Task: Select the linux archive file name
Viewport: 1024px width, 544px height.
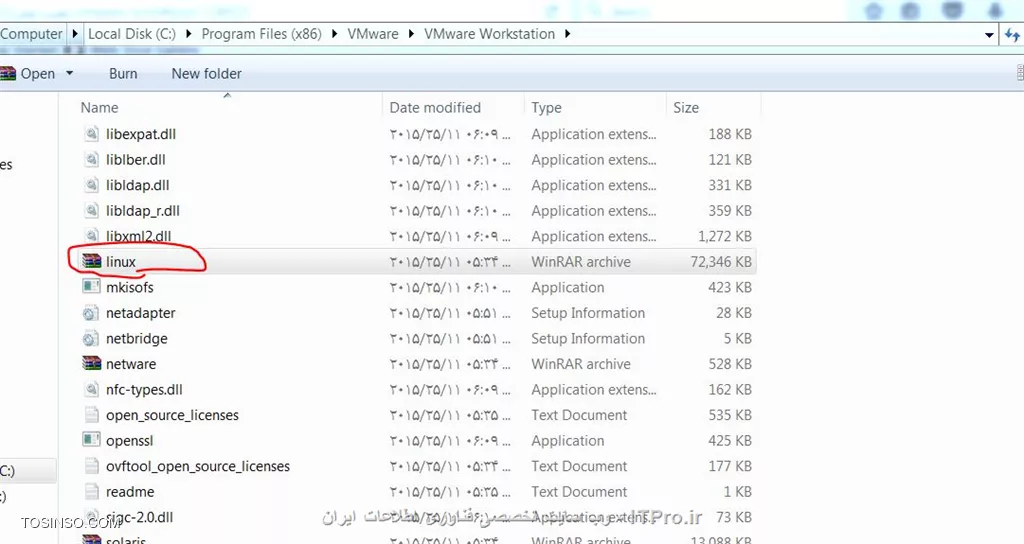Action: 121,261
